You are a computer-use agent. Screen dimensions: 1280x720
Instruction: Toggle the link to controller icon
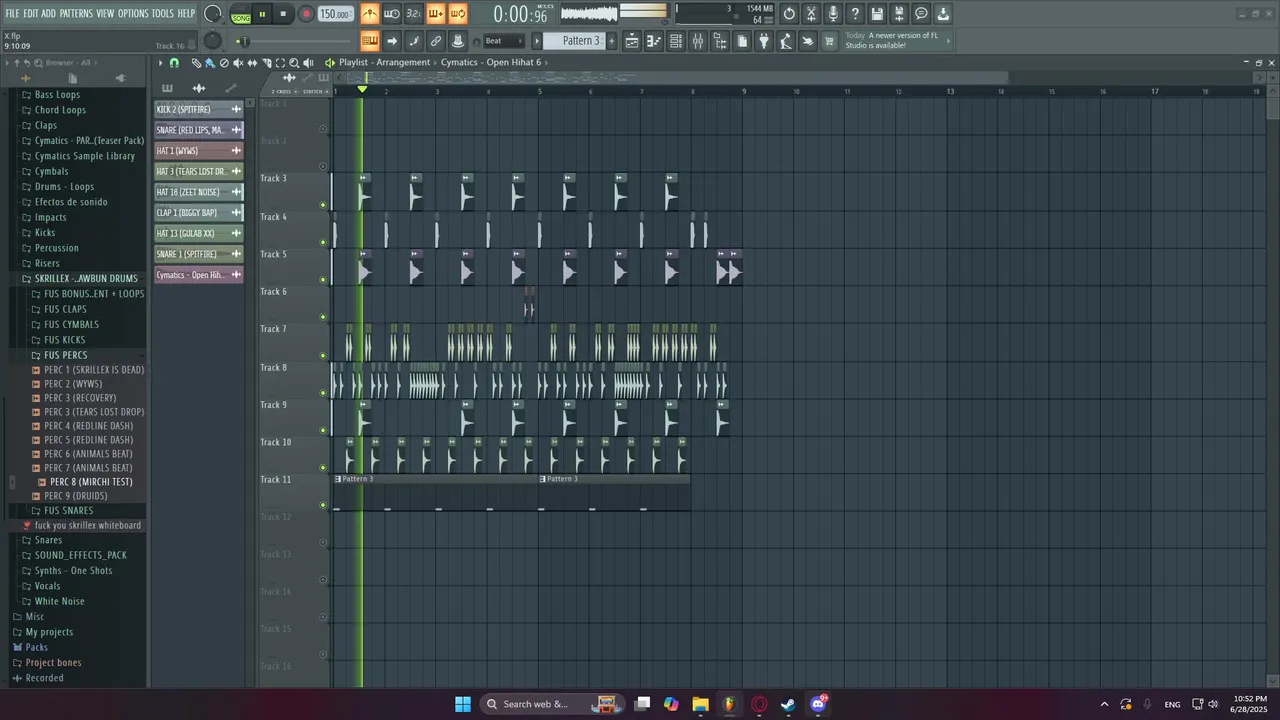coord(436,41)
